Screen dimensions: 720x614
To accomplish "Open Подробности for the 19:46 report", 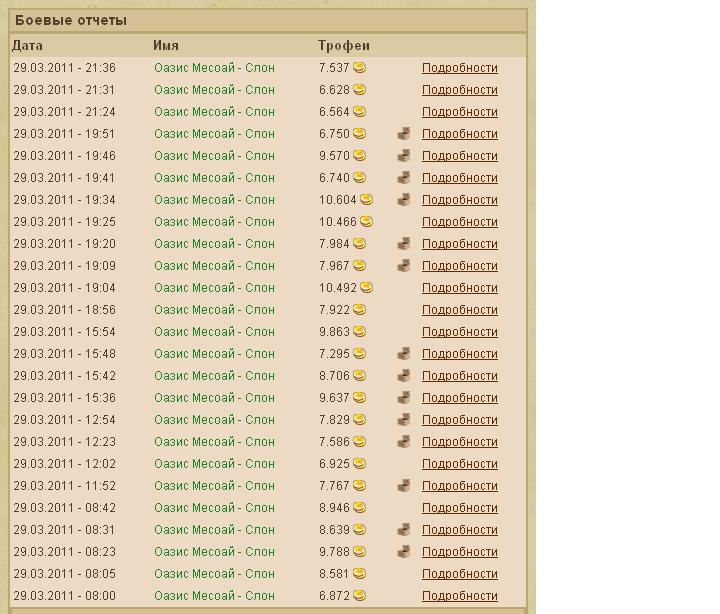I will click(460, 156).
